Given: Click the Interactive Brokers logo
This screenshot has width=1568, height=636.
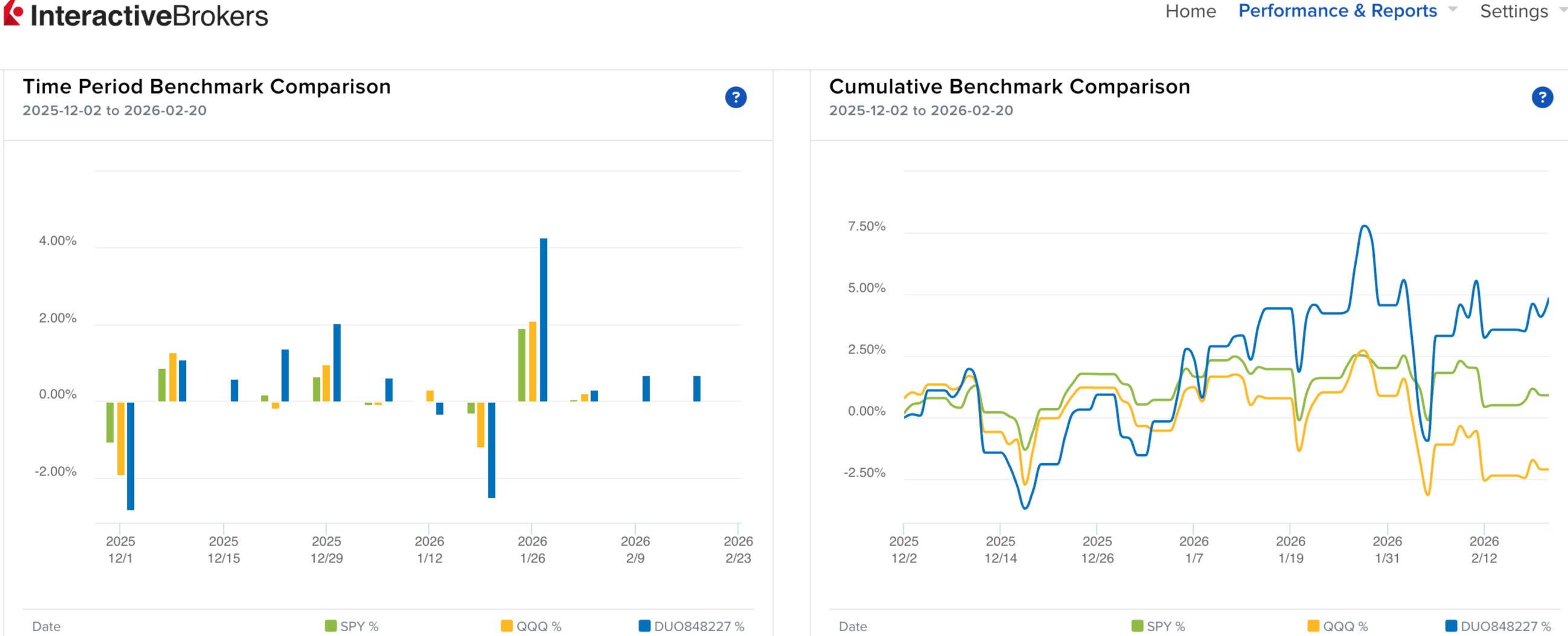Looking at the screenshot, I should click(136, 14).
